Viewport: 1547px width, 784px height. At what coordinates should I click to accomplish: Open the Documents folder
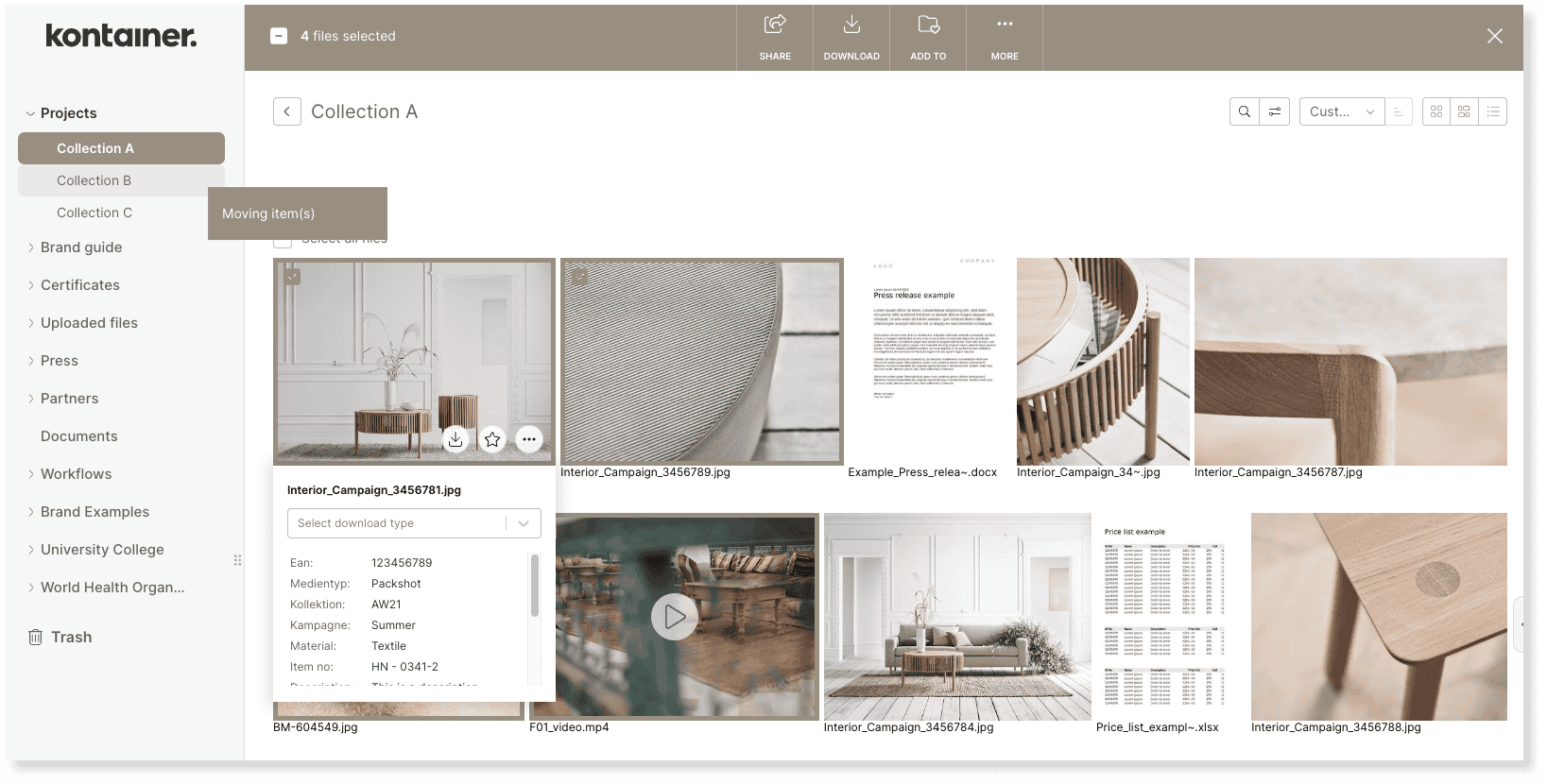click(x=79, y=436)
